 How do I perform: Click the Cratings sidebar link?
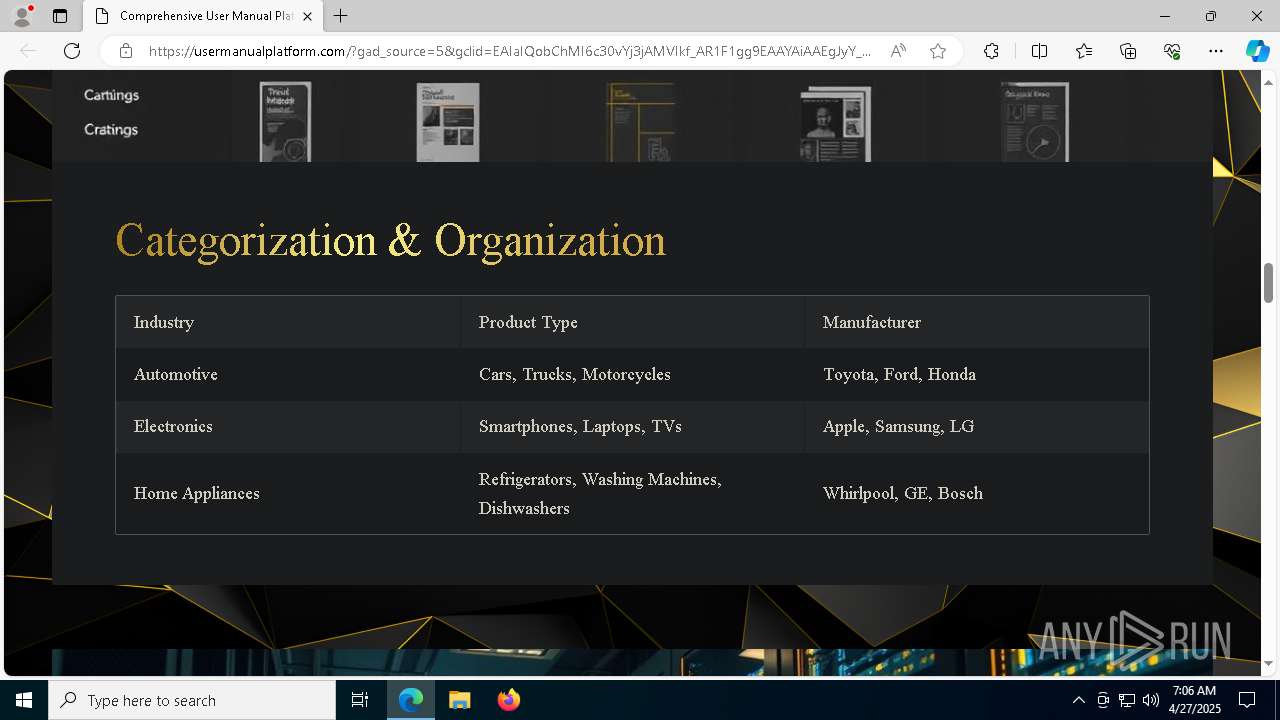111,129
